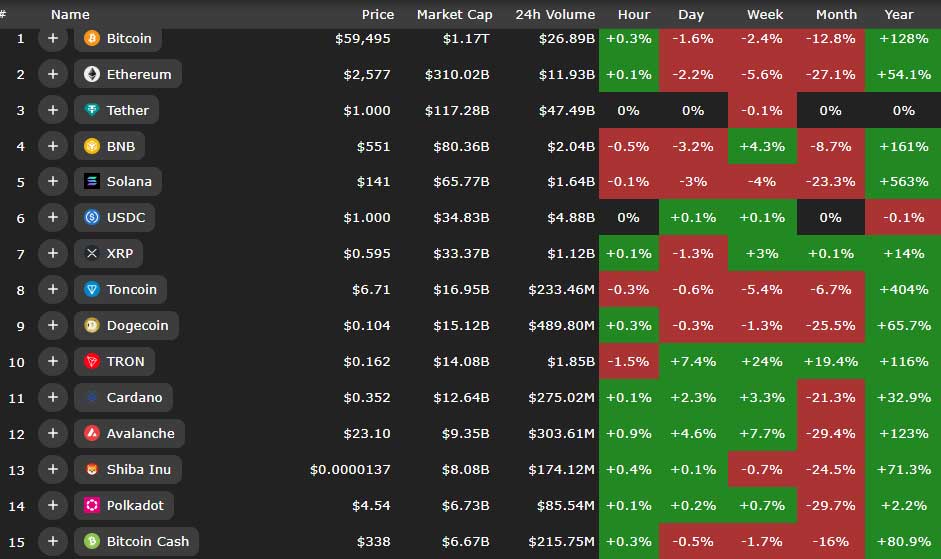This screenshot has height=559, width=941.
Task: Click the Tether logo icon
Action: (92, 110)
